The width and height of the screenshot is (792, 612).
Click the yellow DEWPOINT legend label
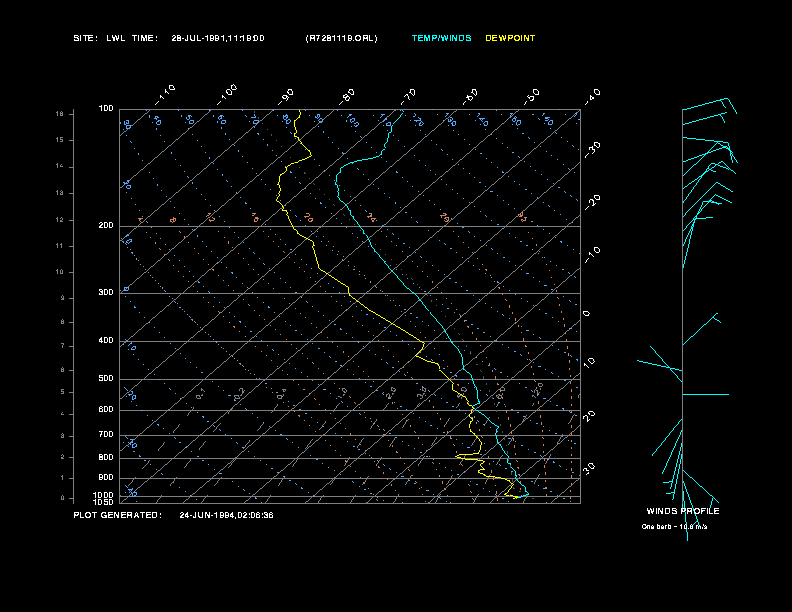(x=510, y=38)
